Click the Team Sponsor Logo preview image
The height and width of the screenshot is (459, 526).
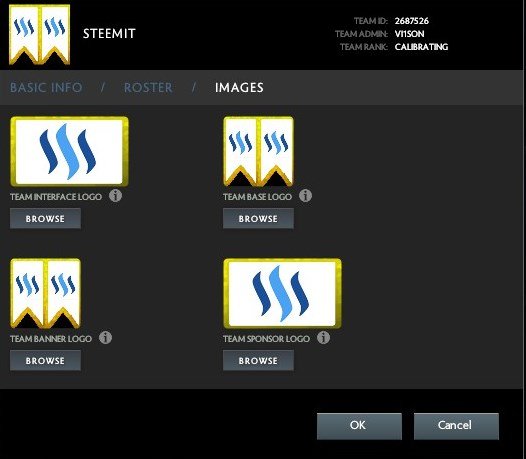[x=282, y=293]
